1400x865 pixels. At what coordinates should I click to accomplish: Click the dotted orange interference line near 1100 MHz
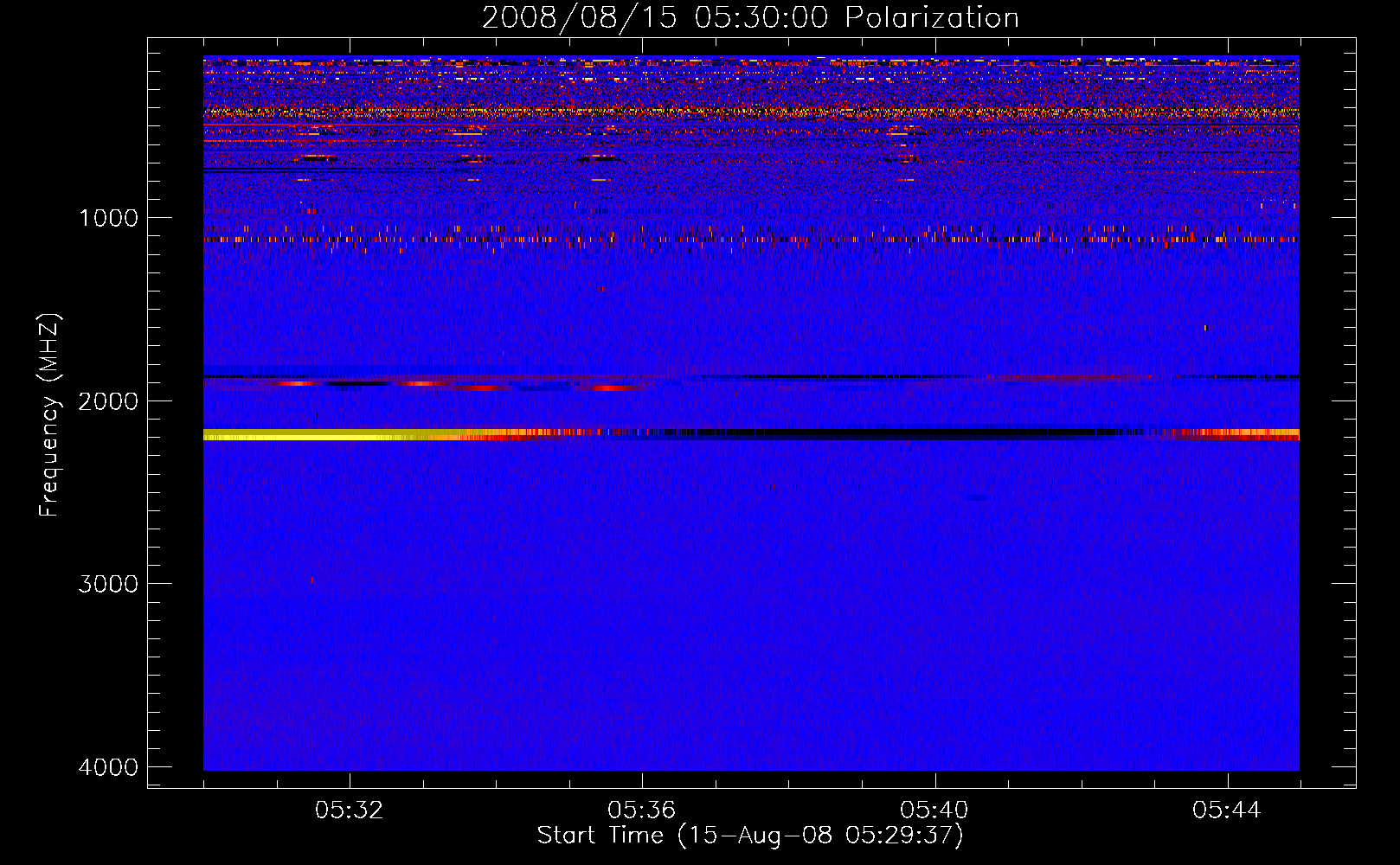tap(751, 239)
